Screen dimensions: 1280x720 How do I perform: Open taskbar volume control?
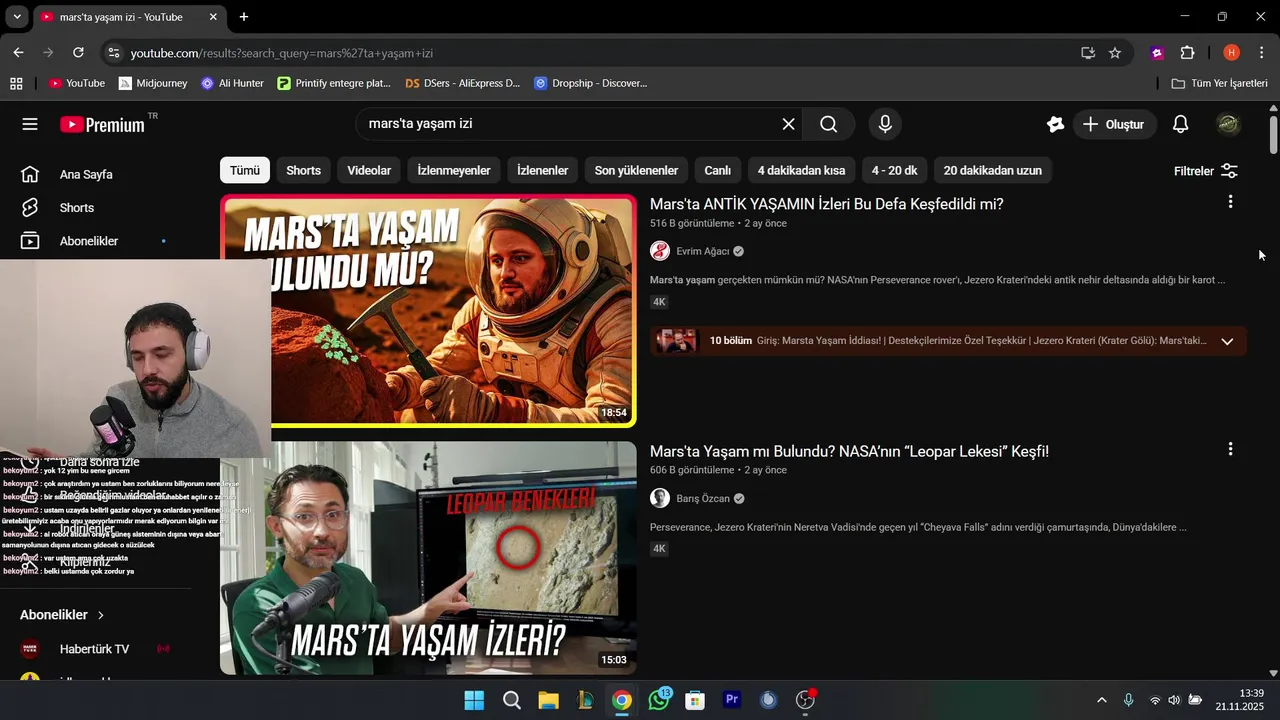(1174, 700)
